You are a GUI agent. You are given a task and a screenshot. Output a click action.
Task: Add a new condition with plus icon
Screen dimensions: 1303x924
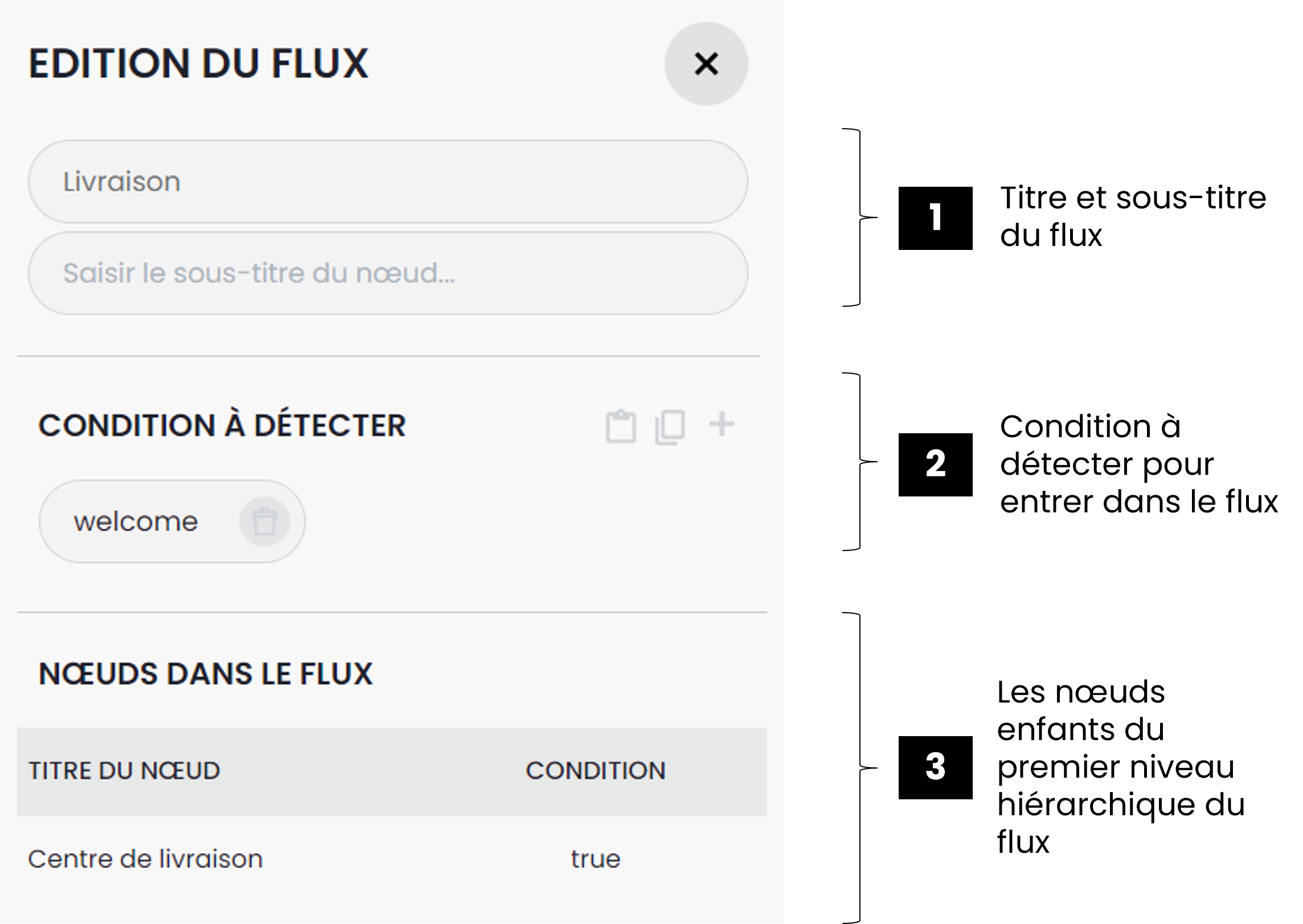pos(722,425)
